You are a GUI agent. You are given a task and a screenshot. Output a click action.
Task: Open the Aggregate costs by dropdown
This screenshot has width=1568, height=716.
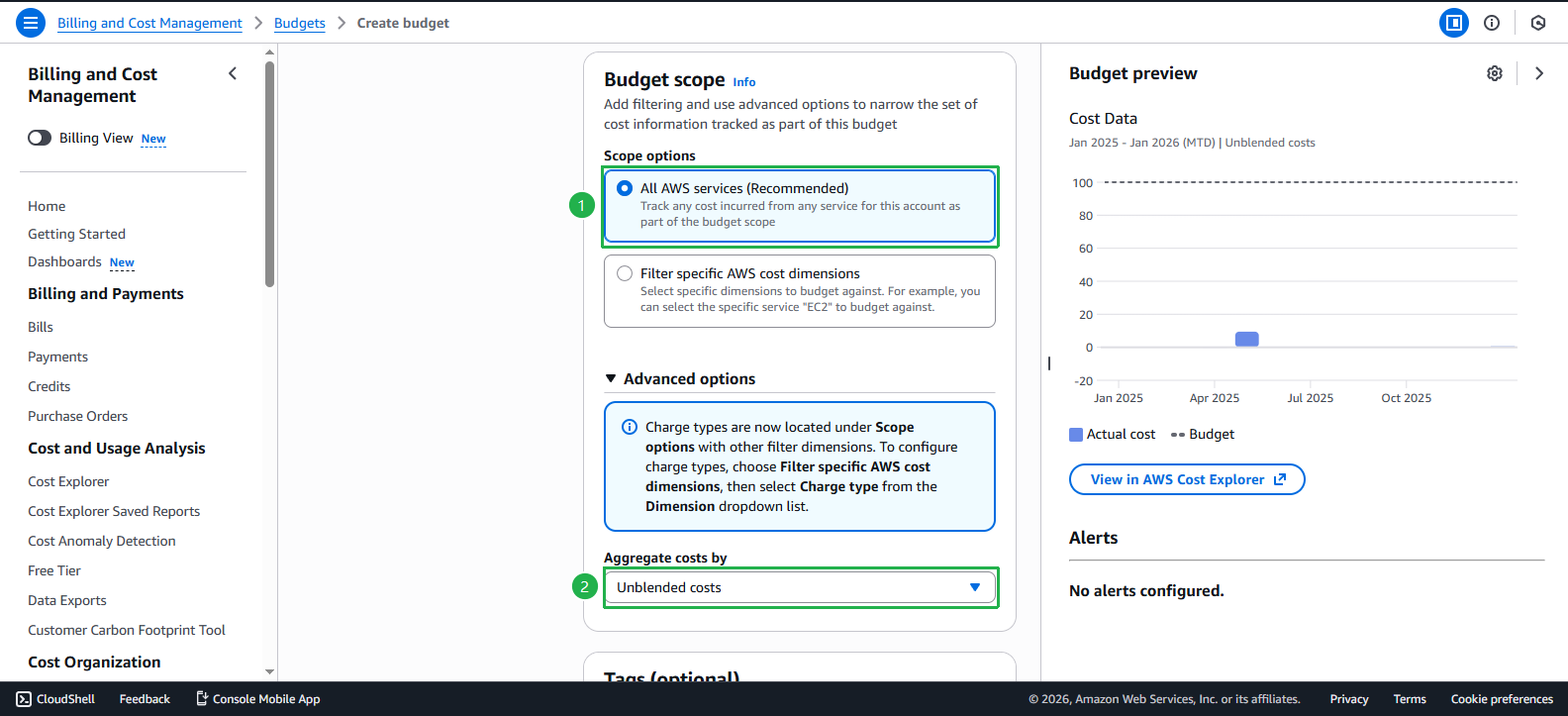[x=800, y=587]
